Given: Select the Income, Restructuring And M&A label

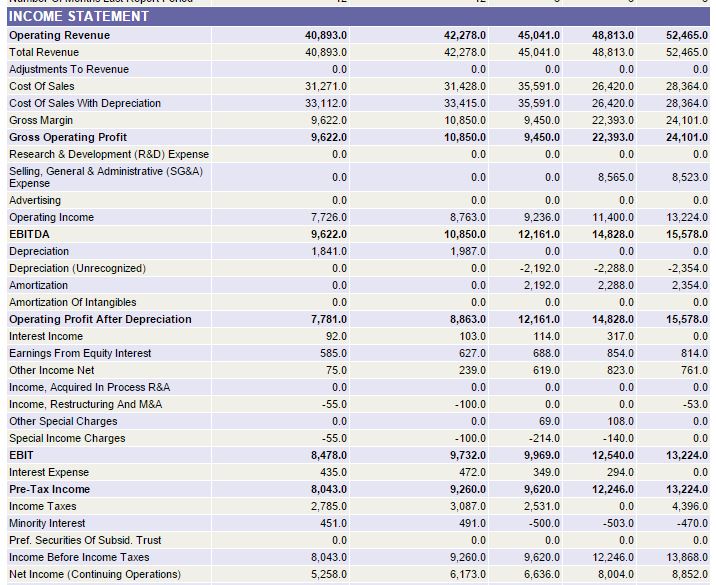Looking at the screenshot, I should pyautogui.click(x=85, y=404).
